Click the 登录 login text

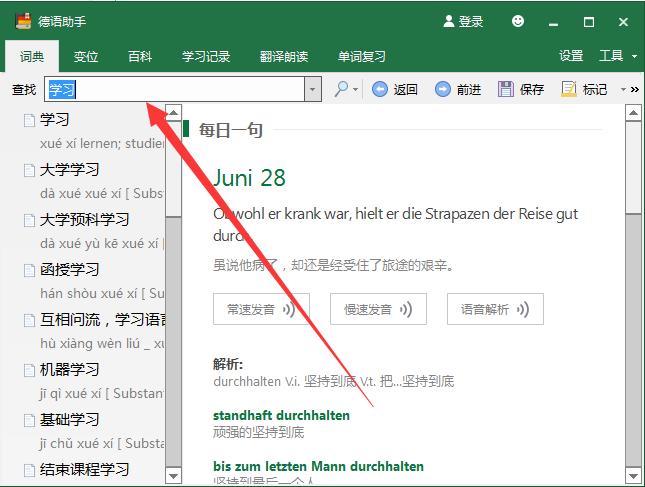point(471,21)
